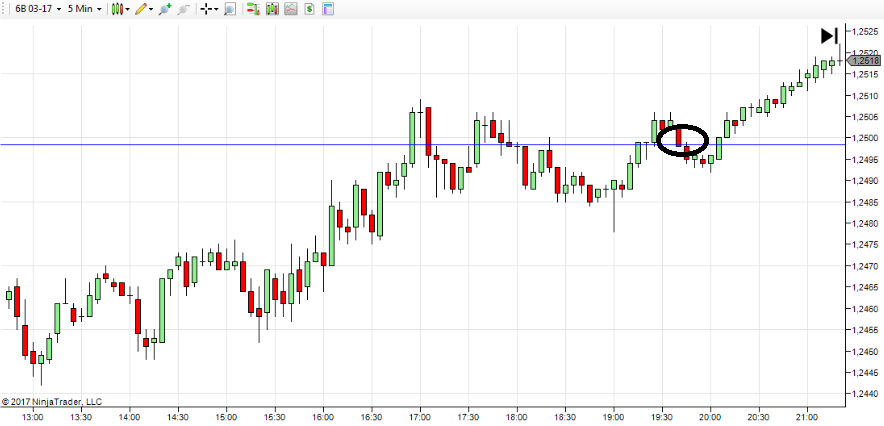This screenshot has width=884, height=426.
Task: Click the zoom out magnifier icon
Action: click(183, 9)
